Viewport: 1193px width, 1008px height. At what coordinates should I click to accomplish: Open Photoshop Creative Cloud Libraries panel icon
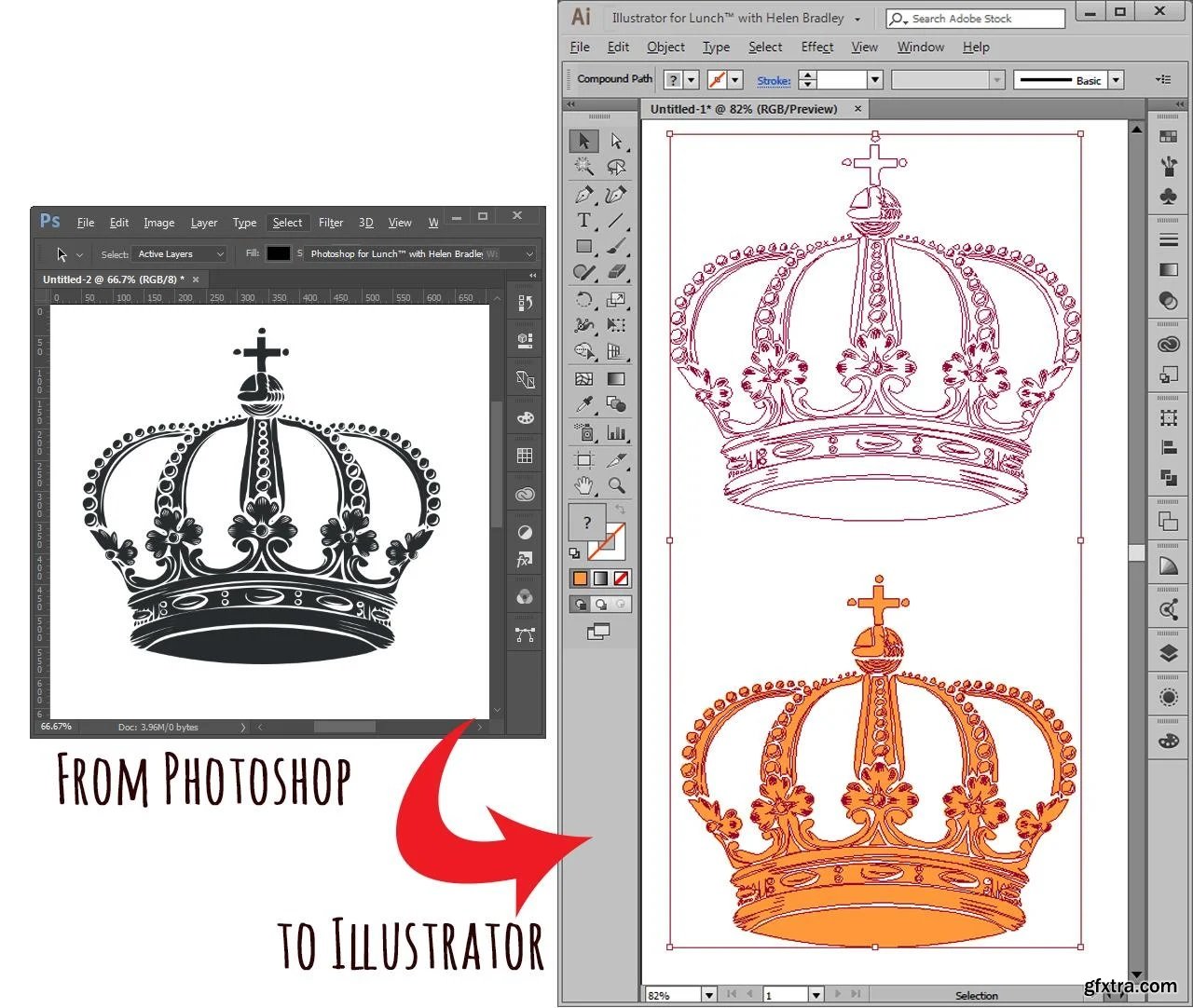point(525,495)
